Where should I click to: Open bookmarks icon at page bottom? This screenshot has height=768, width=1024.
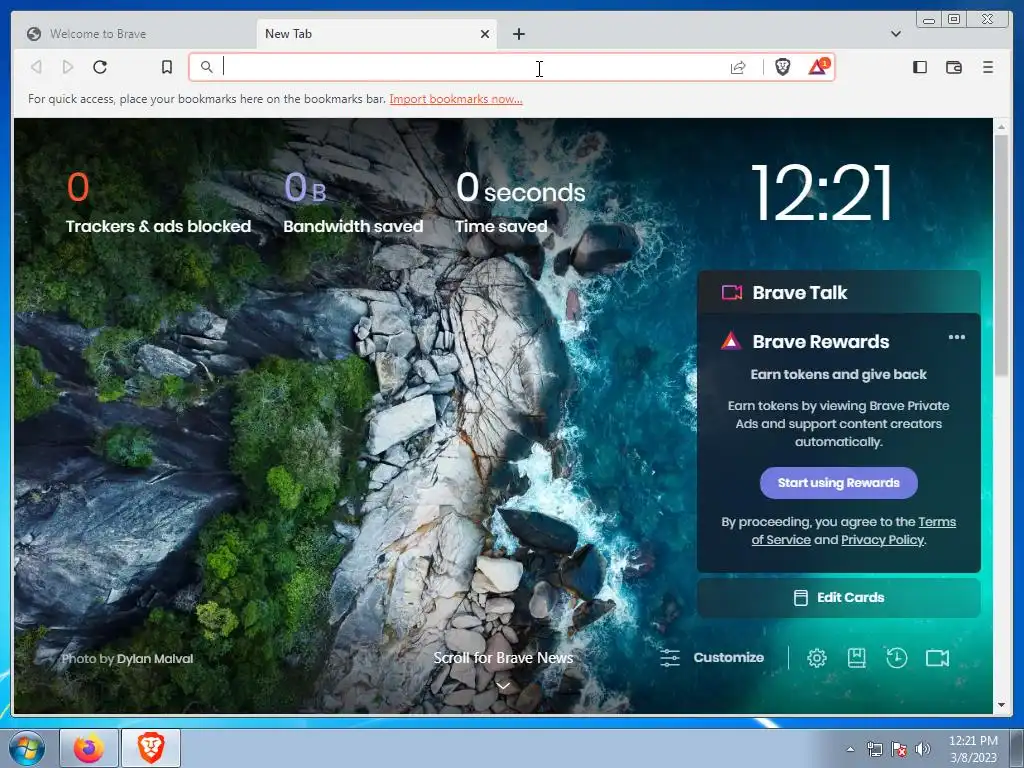856,658
